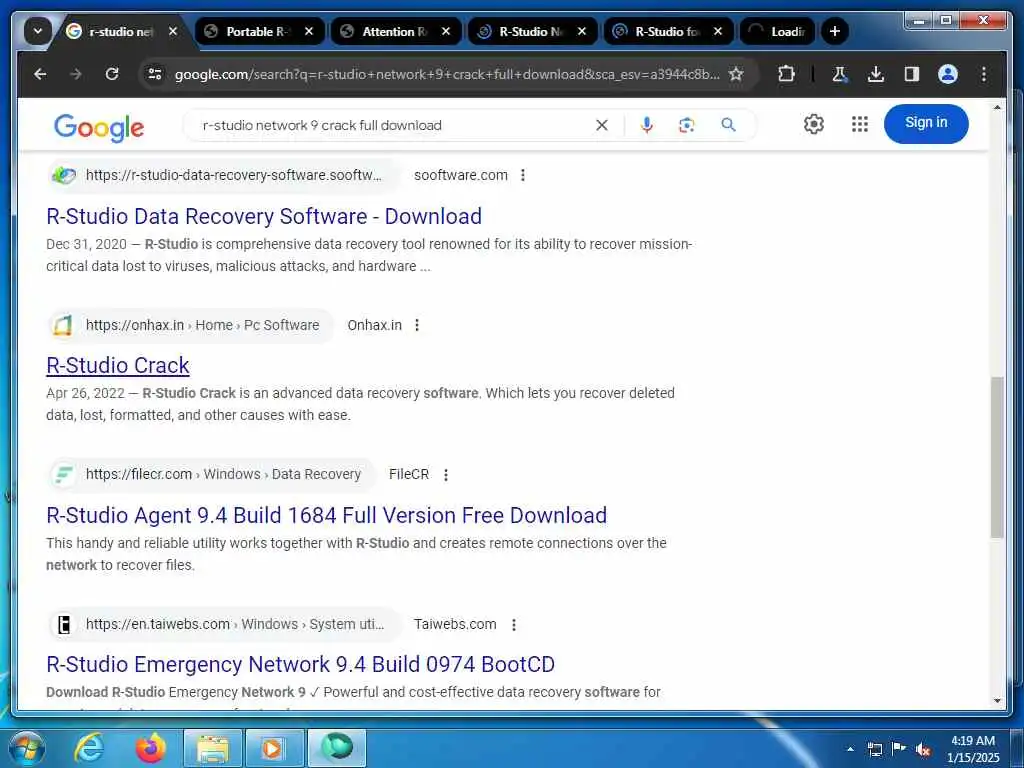This screenshot has height=768, width=1024.
Task: Click the page vertical scrollbar thumb
Action: coord(997,457)
